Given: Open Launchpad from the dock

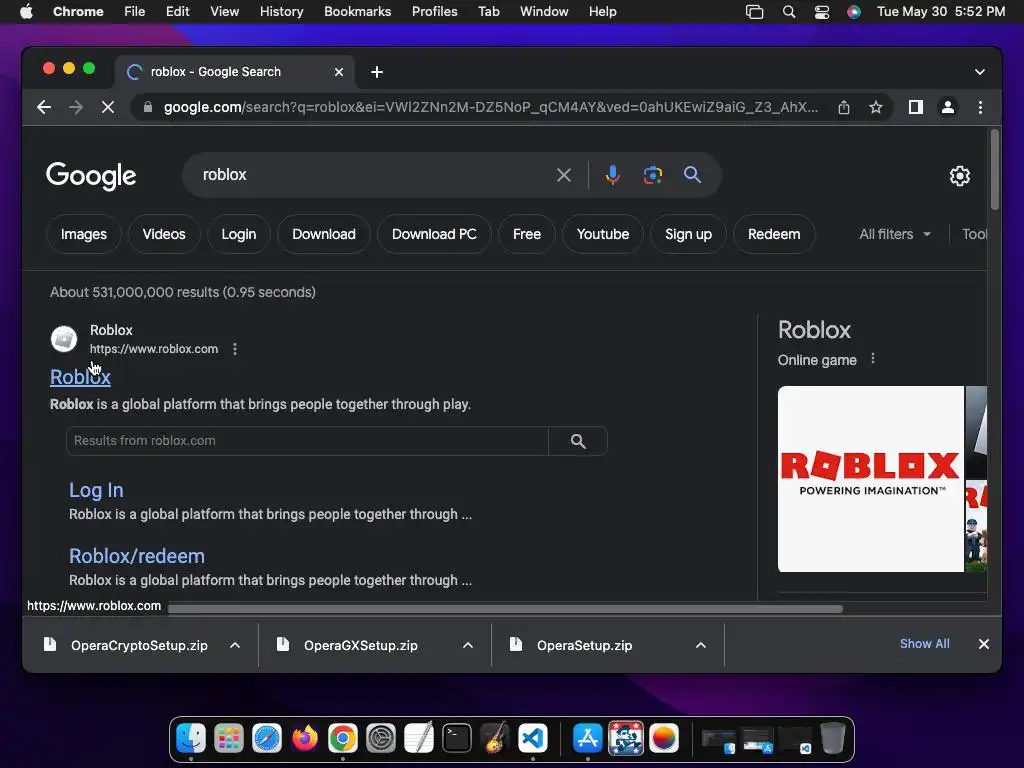Looking at the screenshot, I should (x=229, y=739).
